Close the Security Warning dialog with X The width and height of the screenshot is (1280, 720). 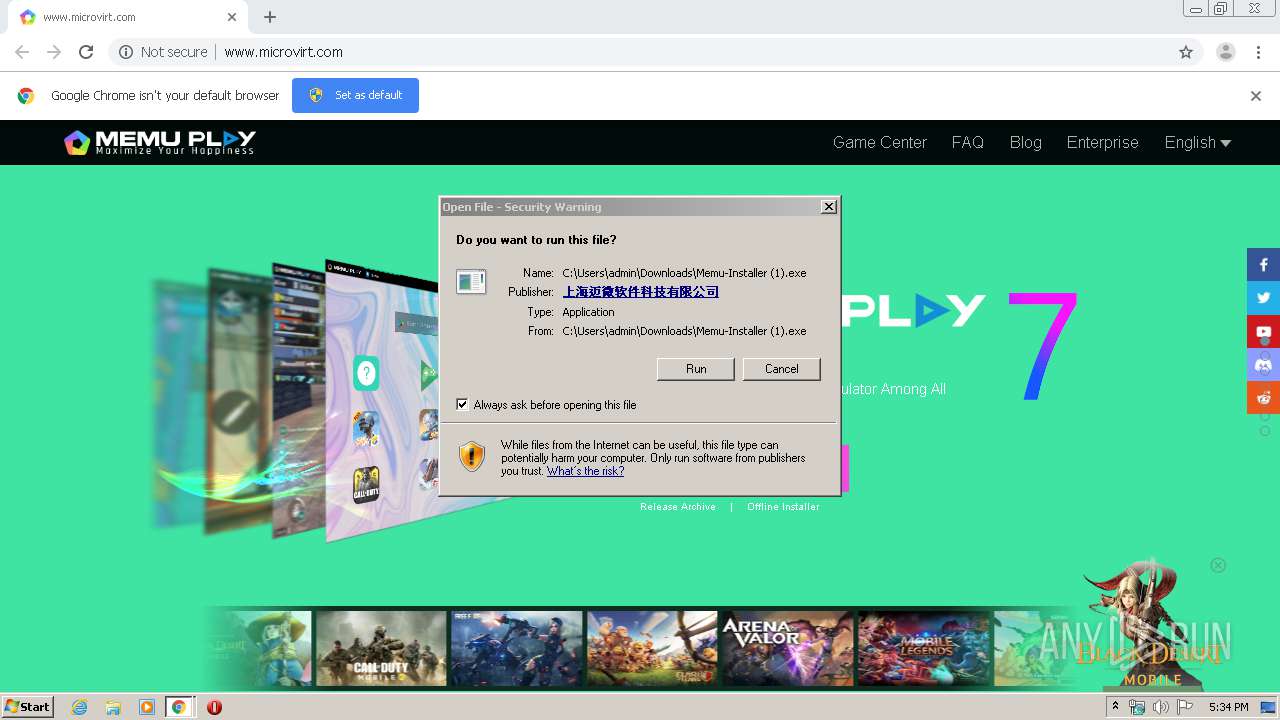tap(828, 207)
